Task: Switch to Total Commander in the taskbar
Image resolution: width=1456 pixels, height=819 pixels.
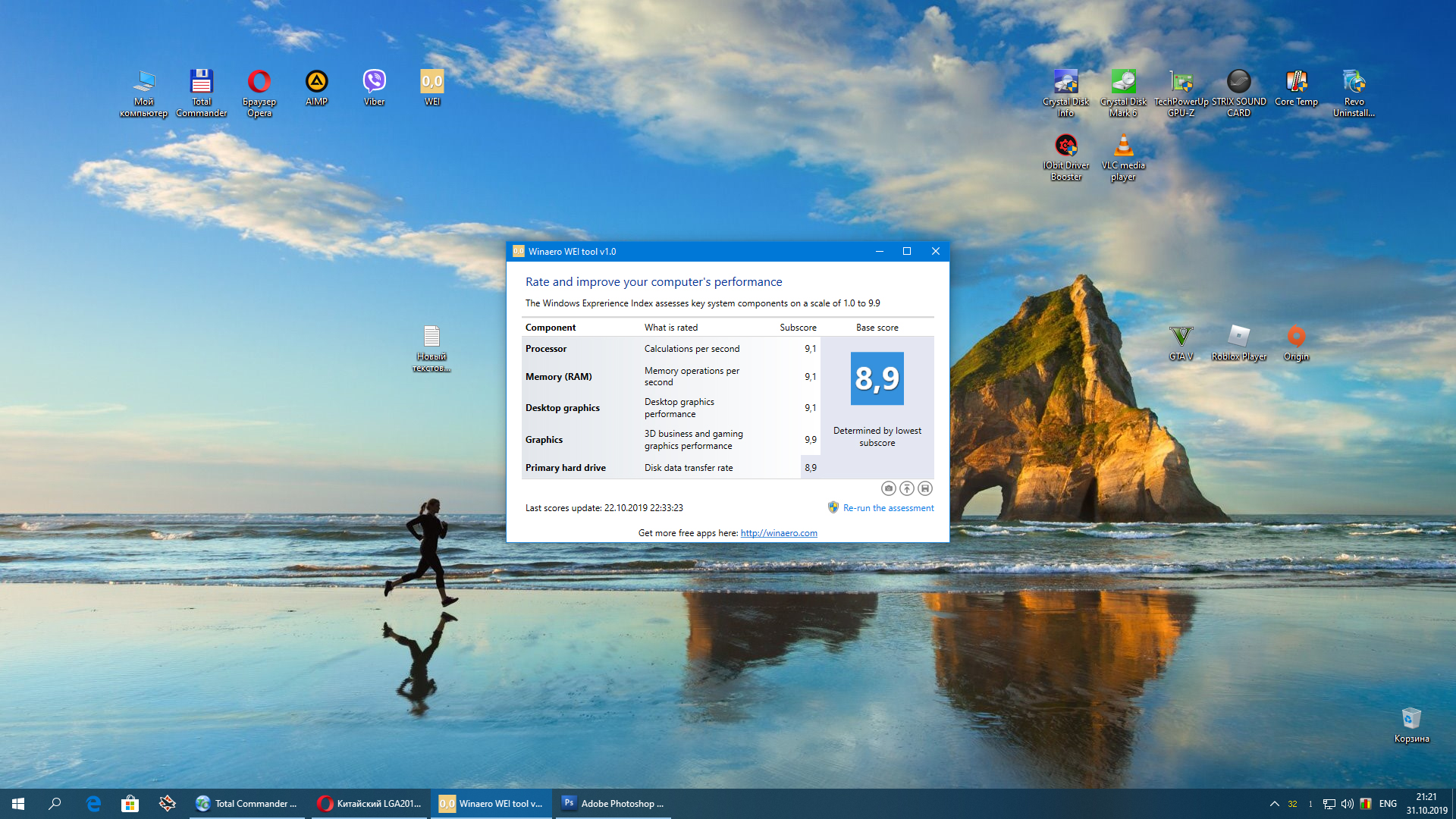Action: click(247, 804)
